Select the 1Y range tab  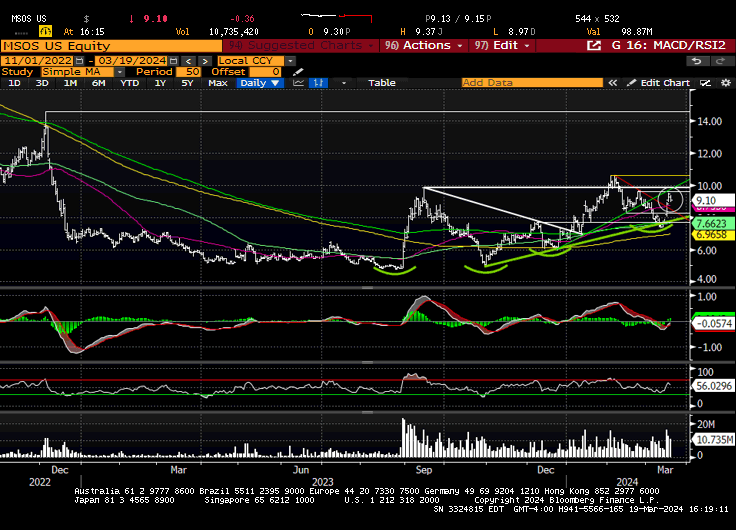pyautogui.click(x=161, y=83)
